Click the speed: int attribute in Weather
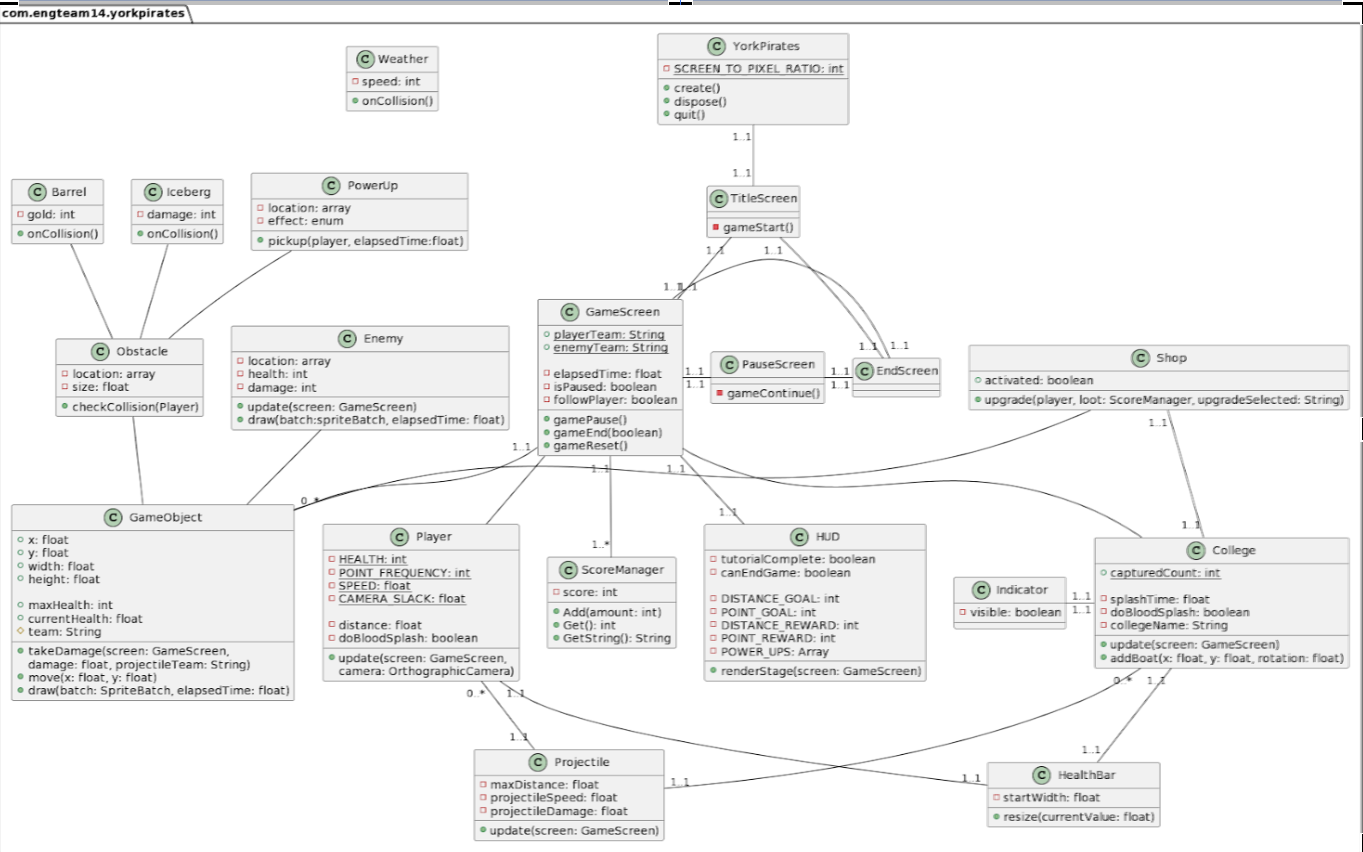Image resolution: width=1363 pixels, height=852 pixels. pos(391,82)
